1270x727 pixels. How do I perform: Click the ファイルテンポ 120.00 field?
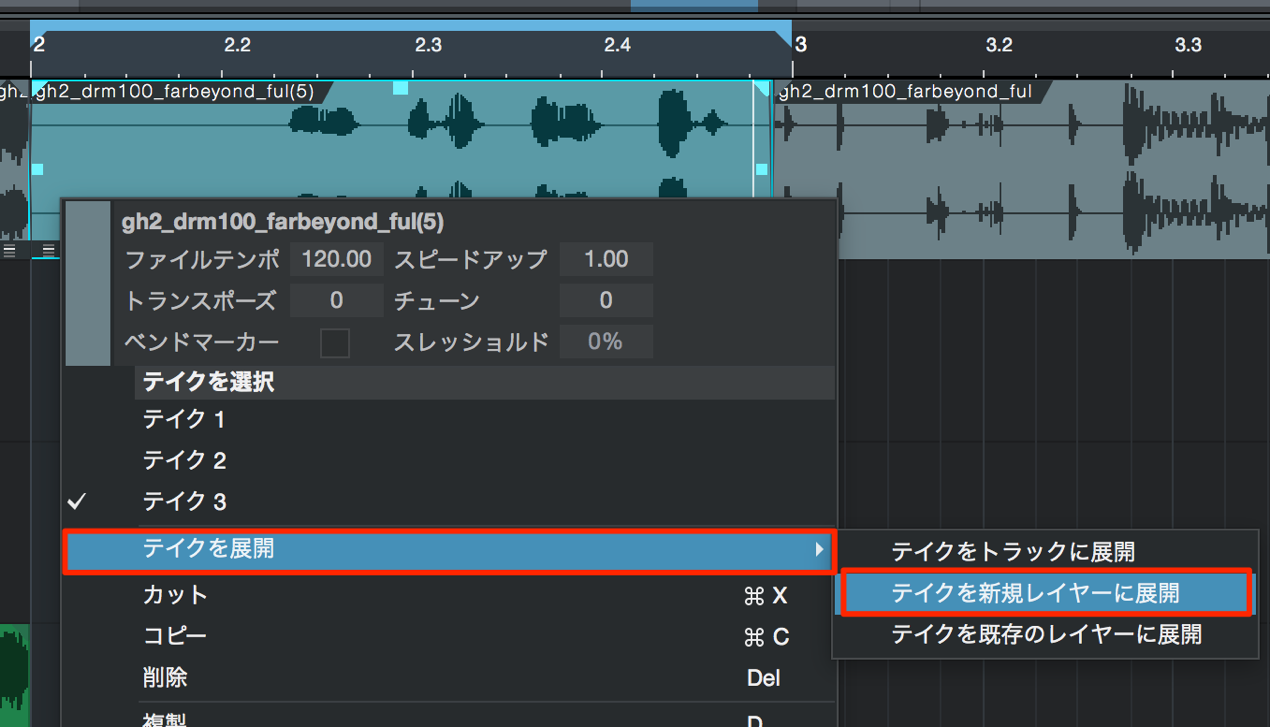[x=337, y=259]
